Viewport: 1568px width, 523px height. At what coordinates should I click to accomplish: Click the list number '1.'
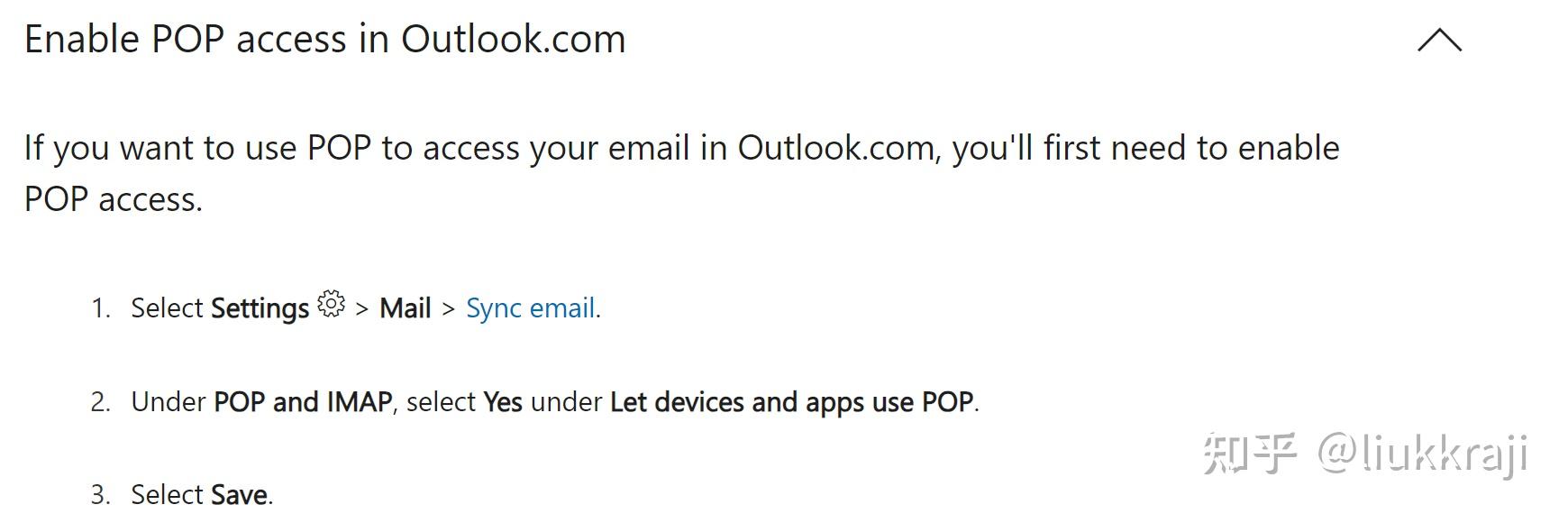click(x=100, y=308)
